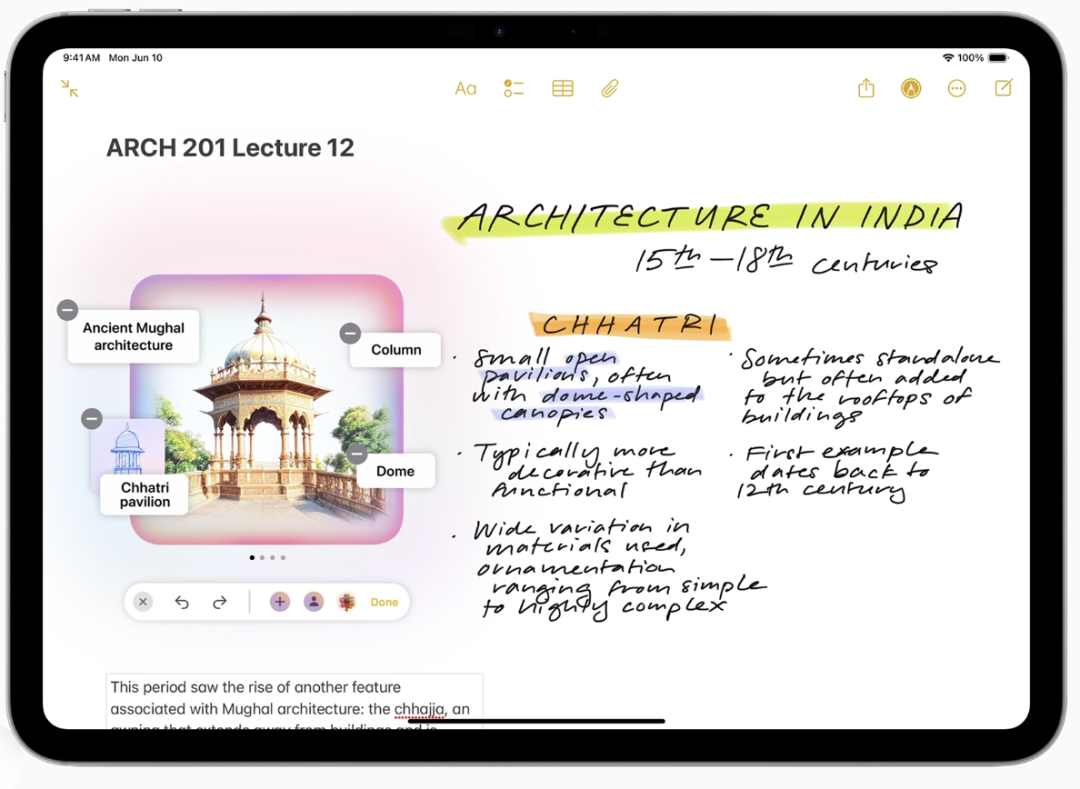Screen dimensions: 1080x789
Task: Add a table with the table icon
Action: click(562, 89)
